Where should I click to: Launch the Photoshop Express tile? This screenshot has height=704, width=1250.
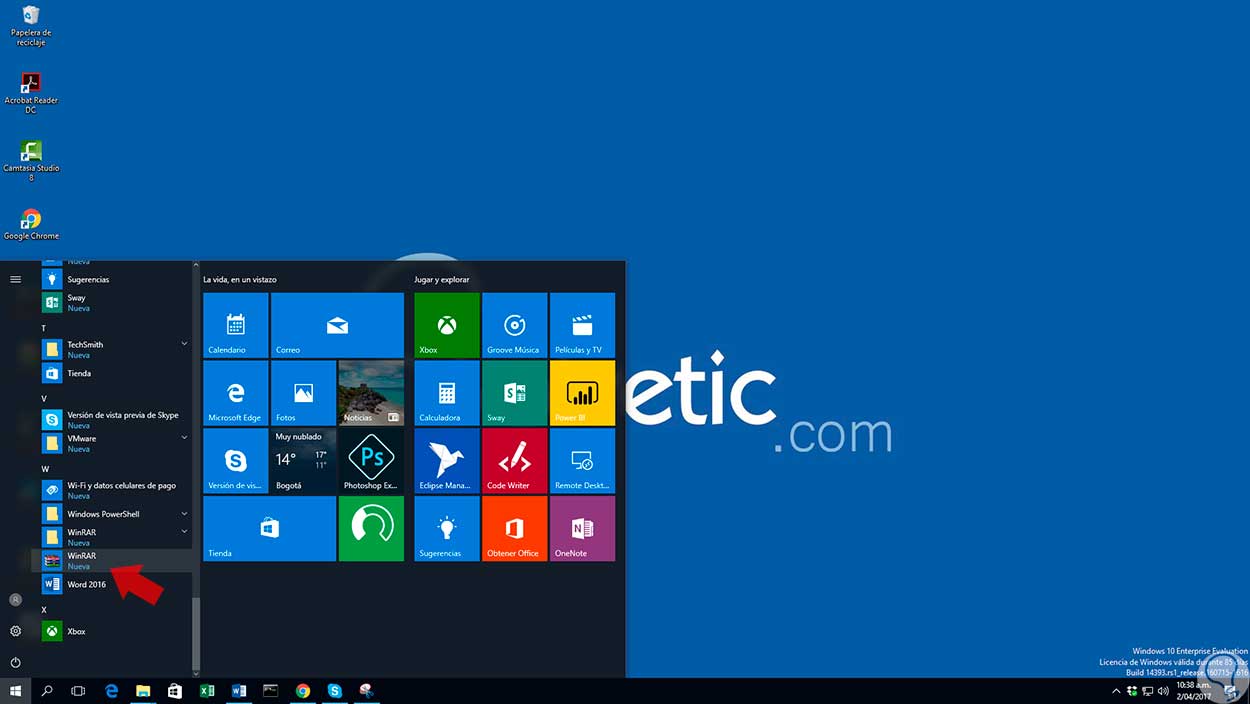pos(371,461)
